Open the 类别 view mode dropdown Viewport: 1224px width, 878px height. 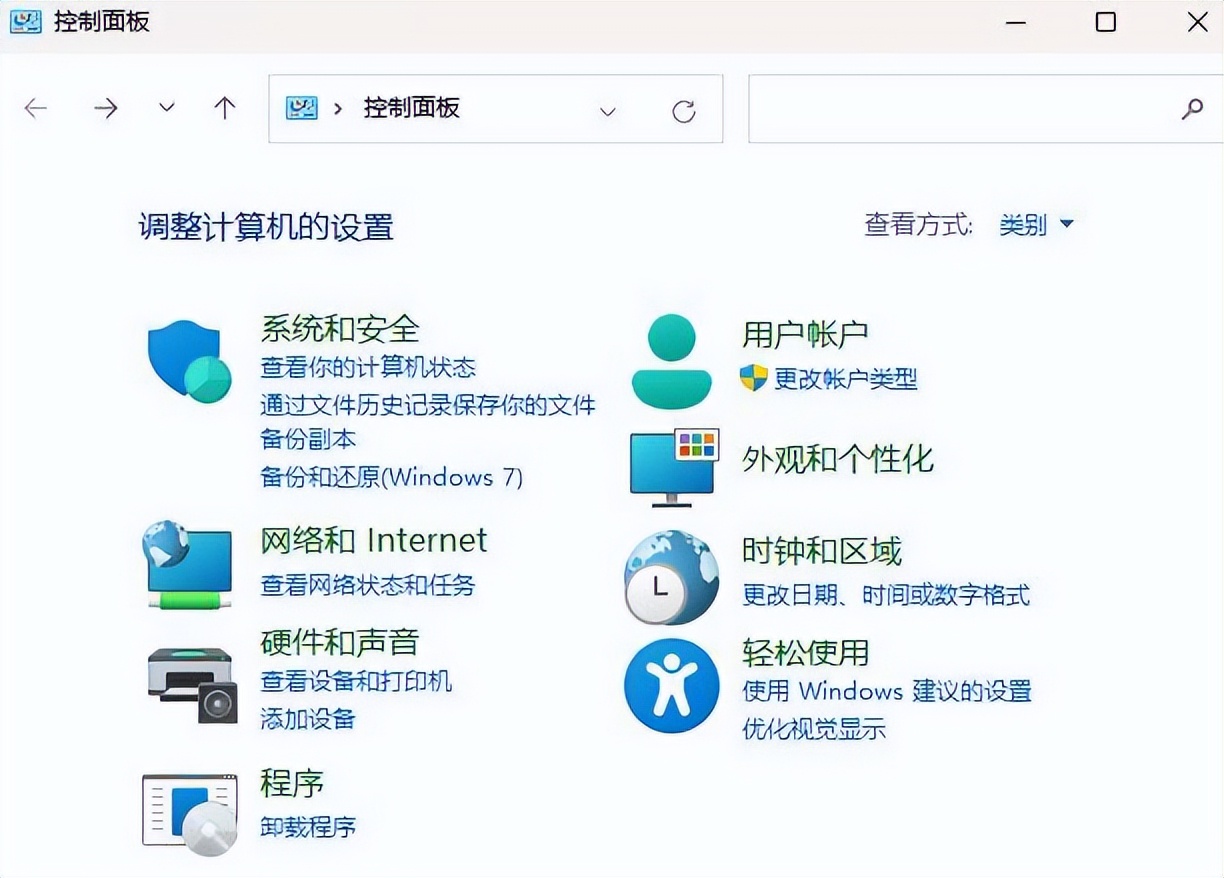pos(1037,225)
